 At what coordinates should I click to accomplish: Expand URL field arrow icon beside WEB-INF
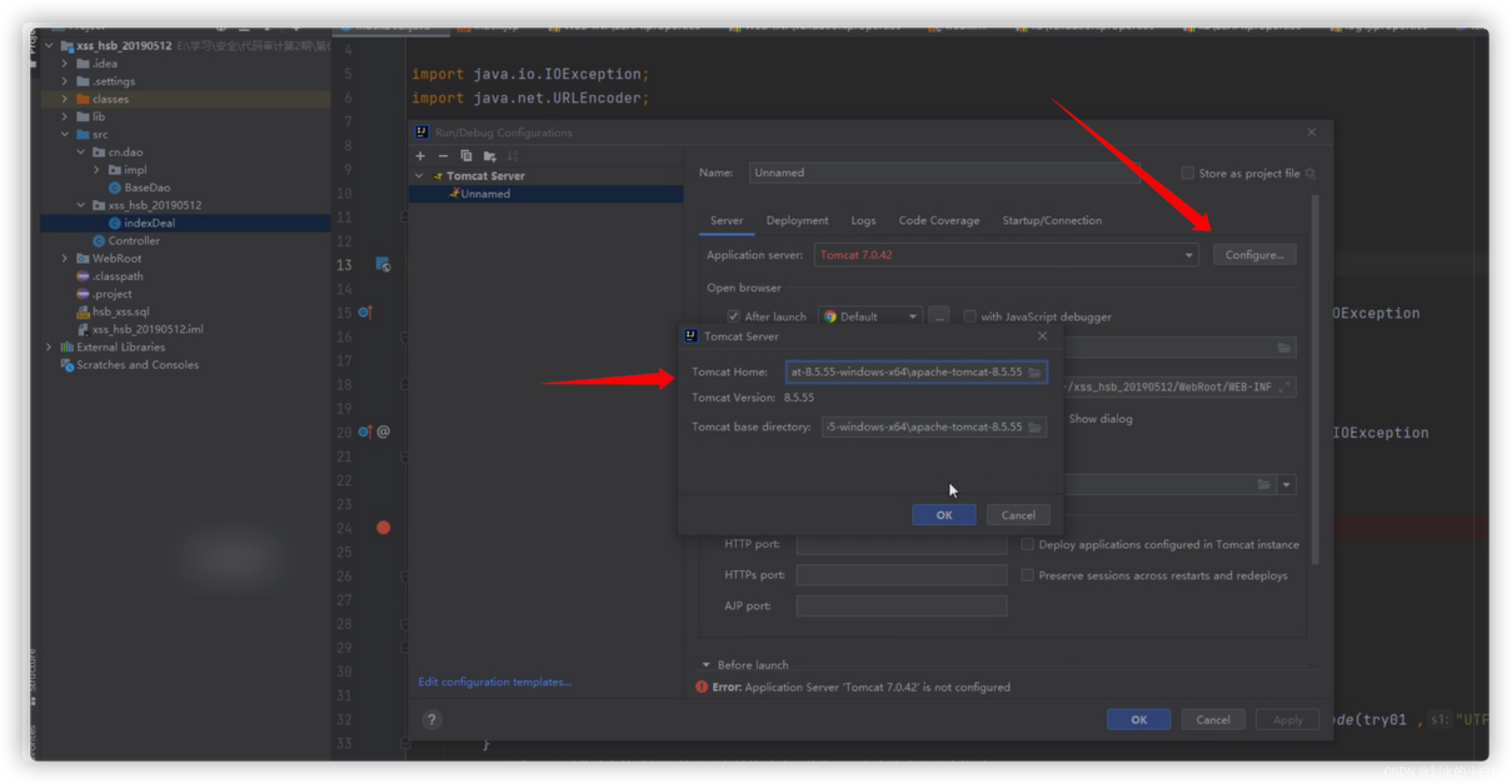1284,387
